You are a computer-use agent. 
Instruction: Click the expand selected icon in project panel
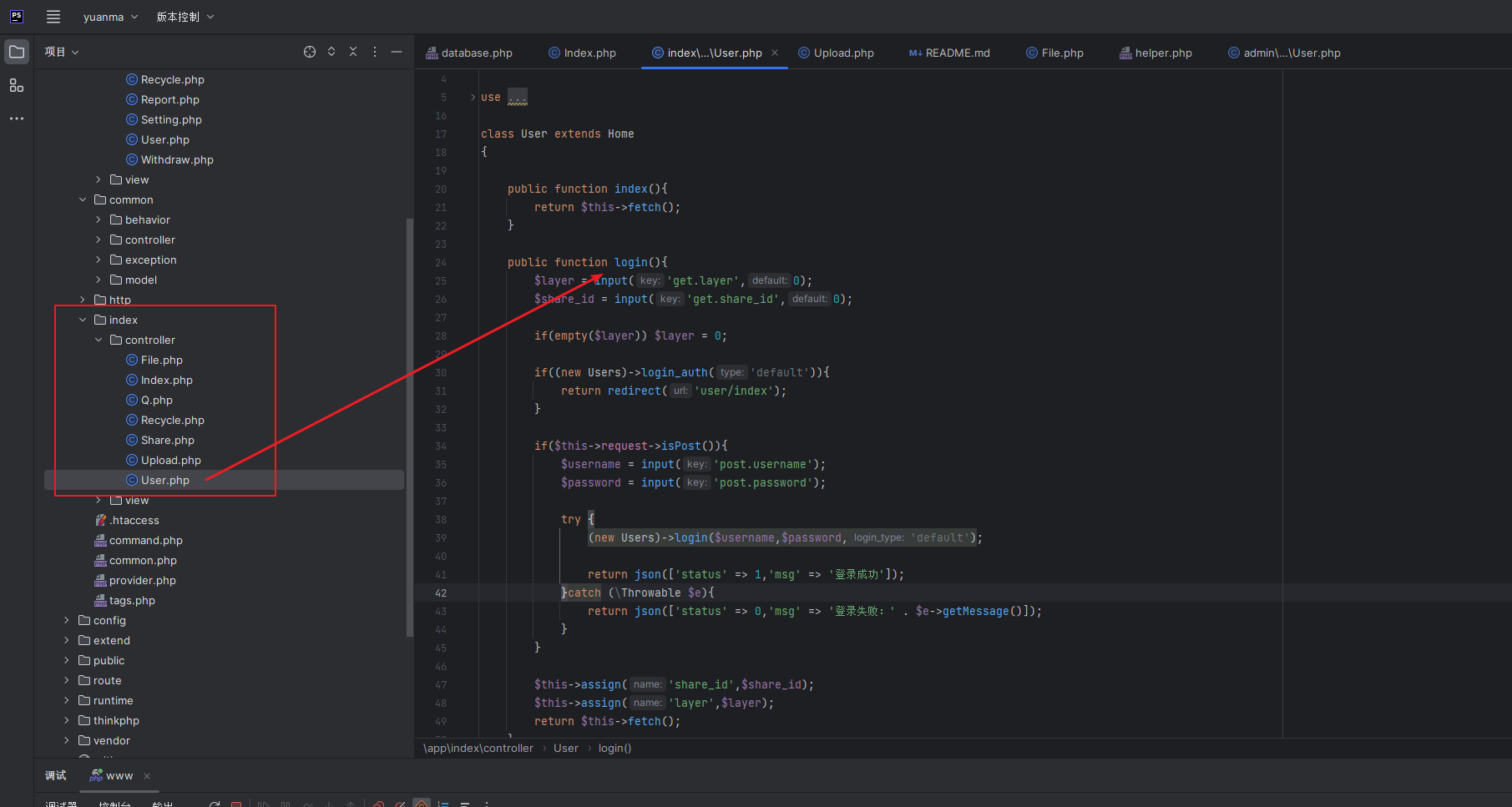pyautogui.click(x=331, y=52)
